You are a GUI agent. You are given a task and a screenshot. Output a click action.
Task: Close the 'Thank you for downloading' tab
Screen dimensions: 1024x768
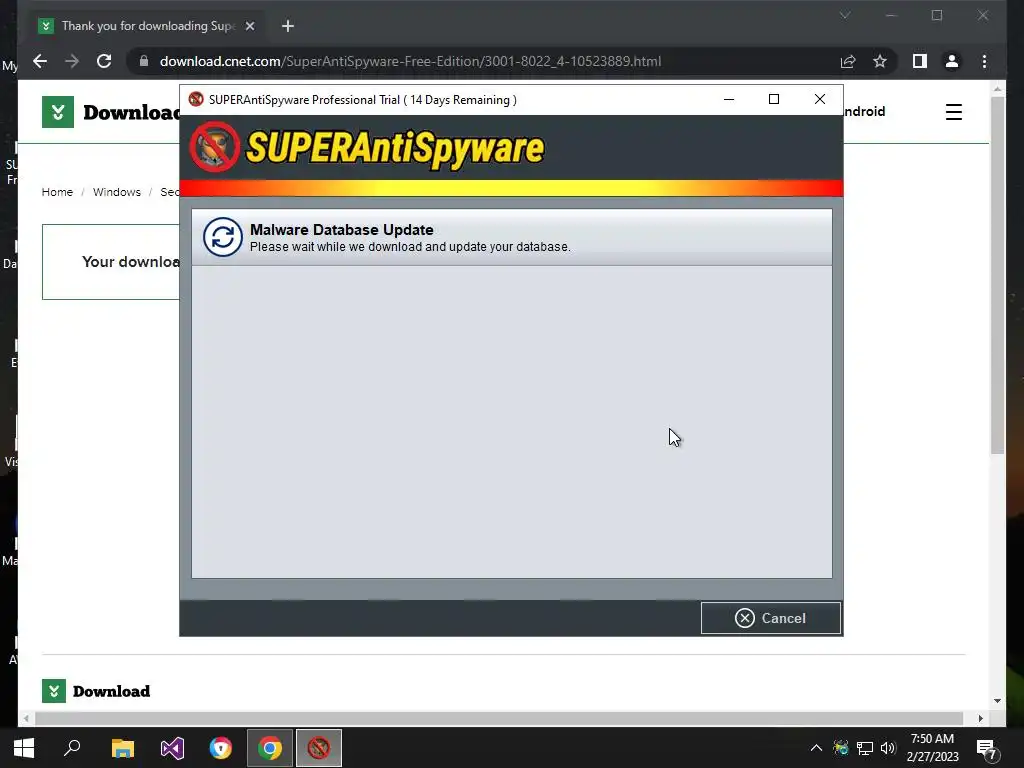point(249,26)
